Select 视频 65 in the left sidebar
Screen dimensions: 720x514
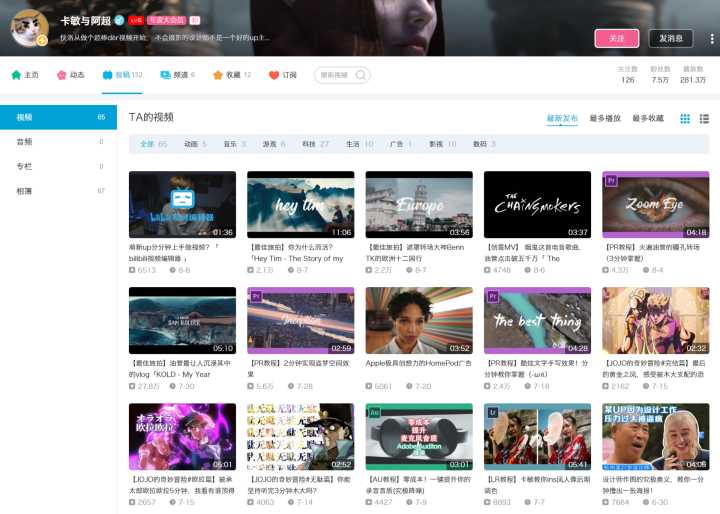58,117
